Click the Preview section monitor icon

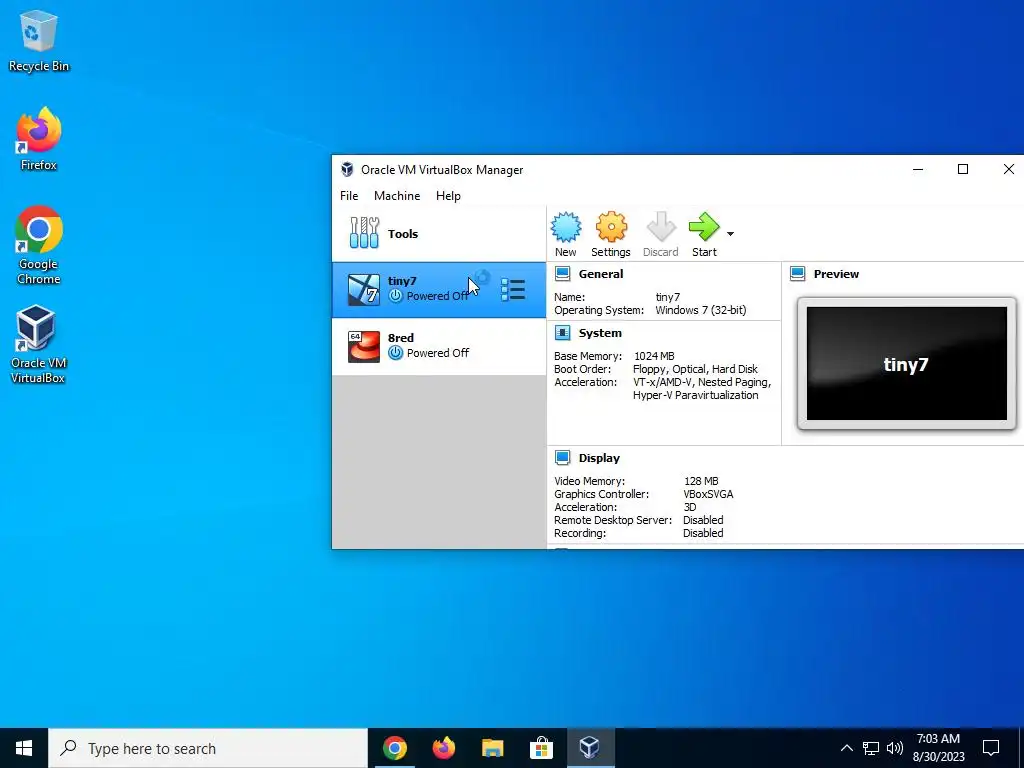(x=797, y=274)
